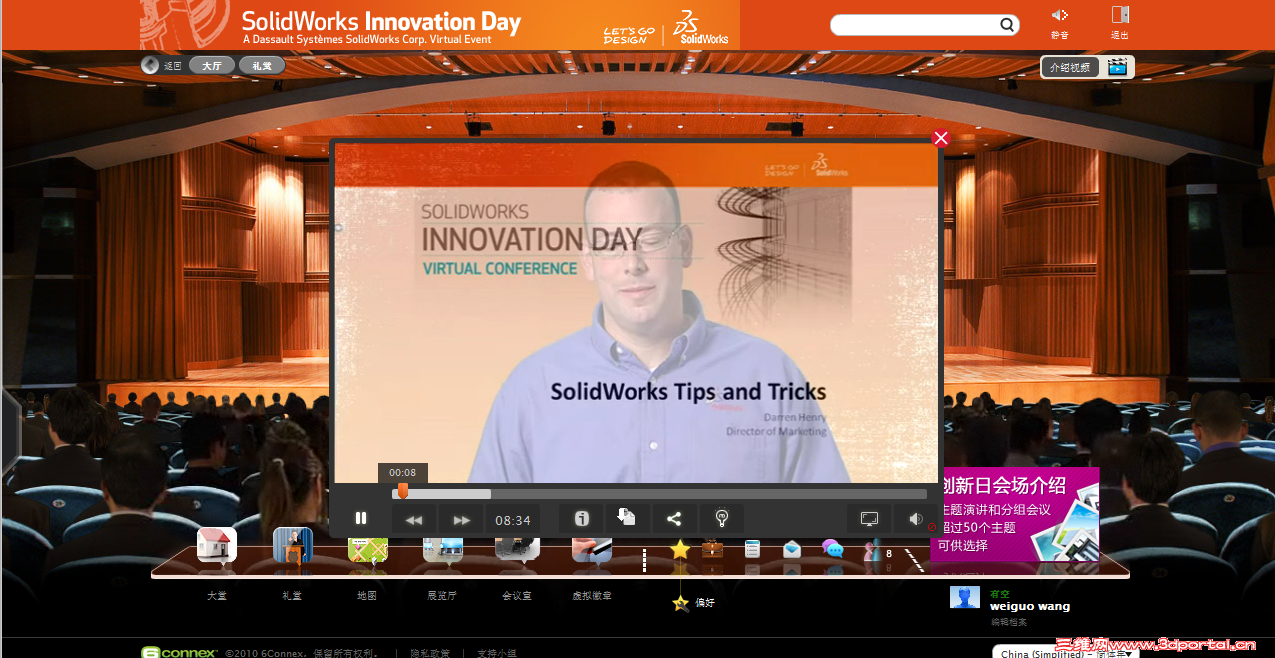The image size is (1275, 658).
Task: Click the 08:34 duration display
Action: click(x=512, y=520)
